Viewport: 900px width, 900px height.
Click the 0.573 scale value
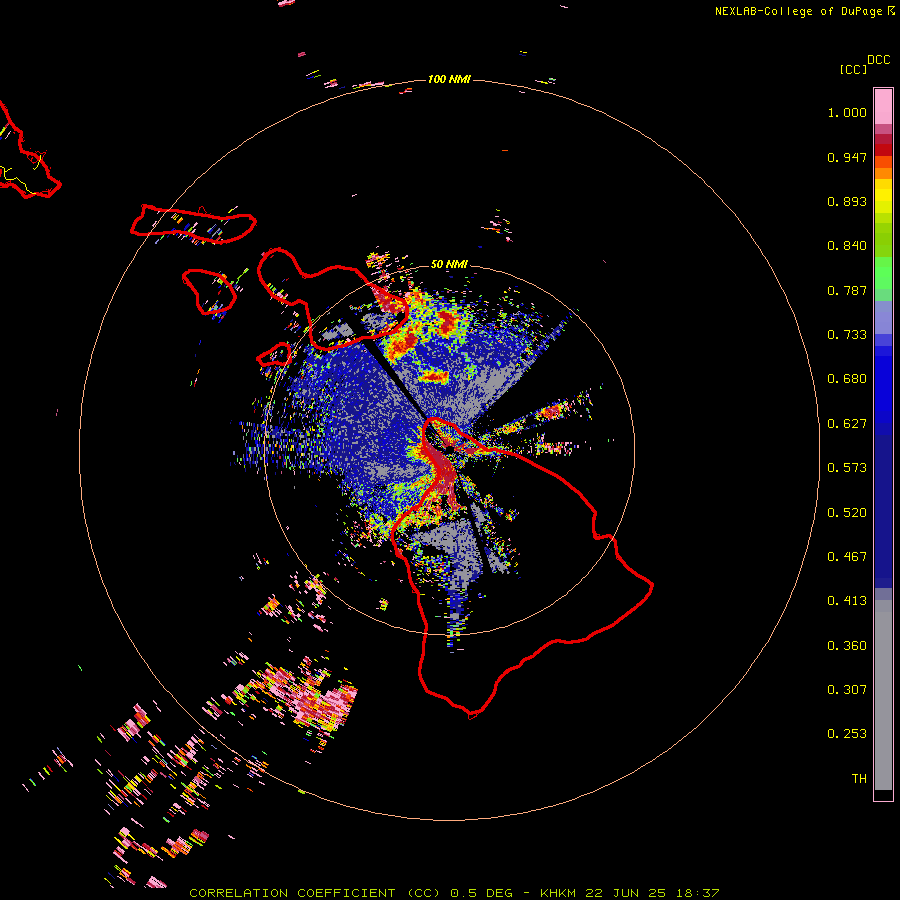(847, 468)
